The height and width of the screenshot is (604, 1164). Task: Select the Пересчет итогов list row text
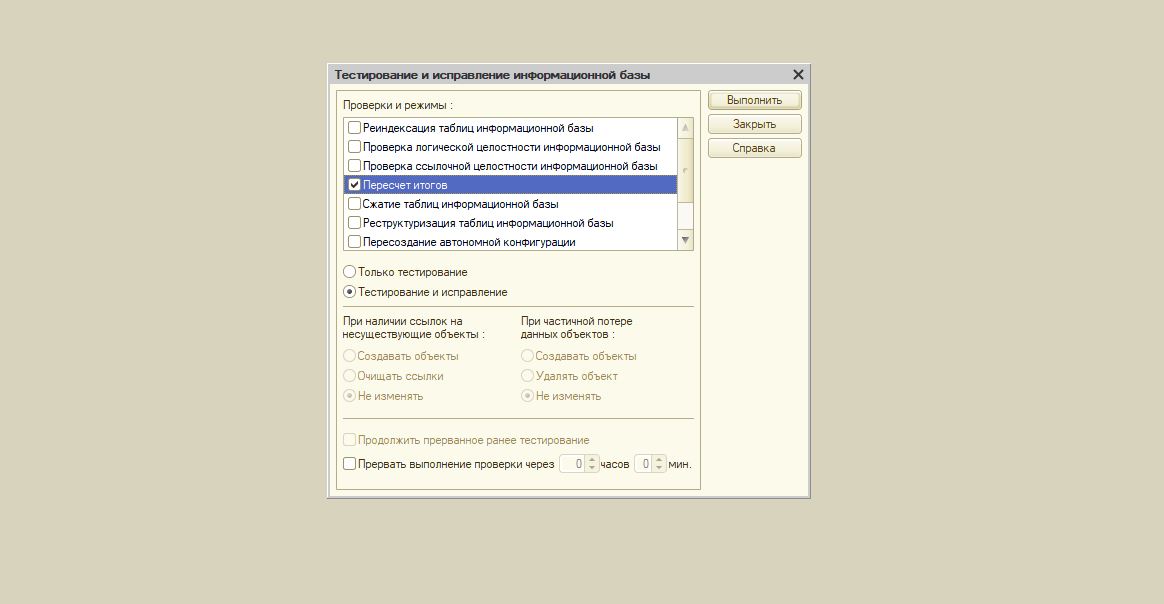click(x=405, y=185)
